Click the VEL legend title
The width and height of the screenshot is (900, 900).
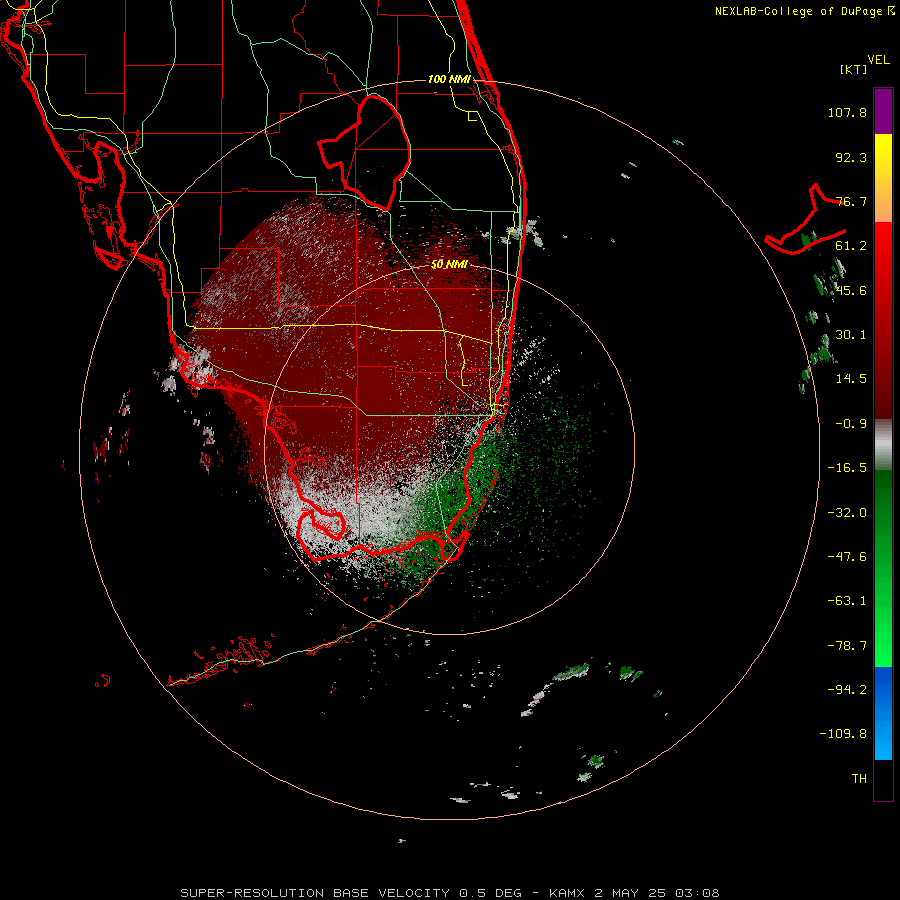[x=878, y=60]
